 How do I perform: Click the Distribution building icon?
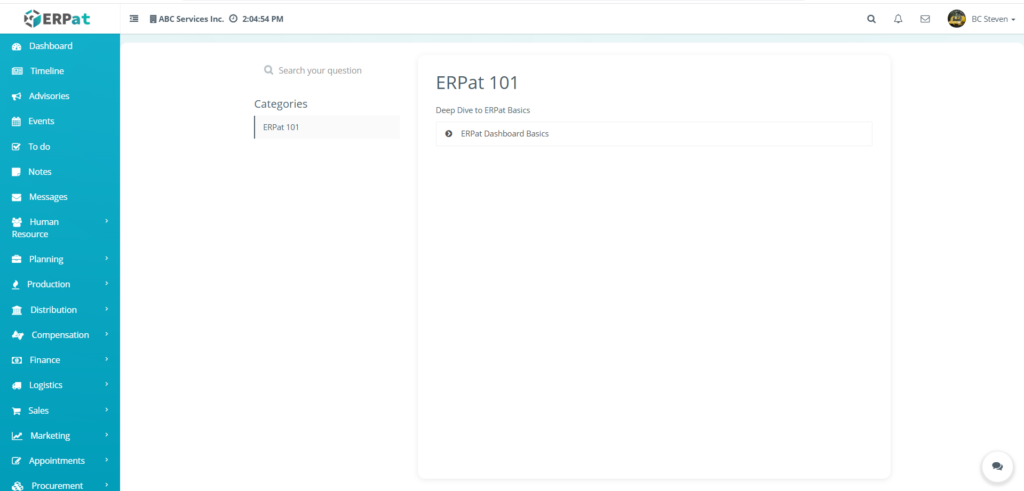(x=18, y=310)
